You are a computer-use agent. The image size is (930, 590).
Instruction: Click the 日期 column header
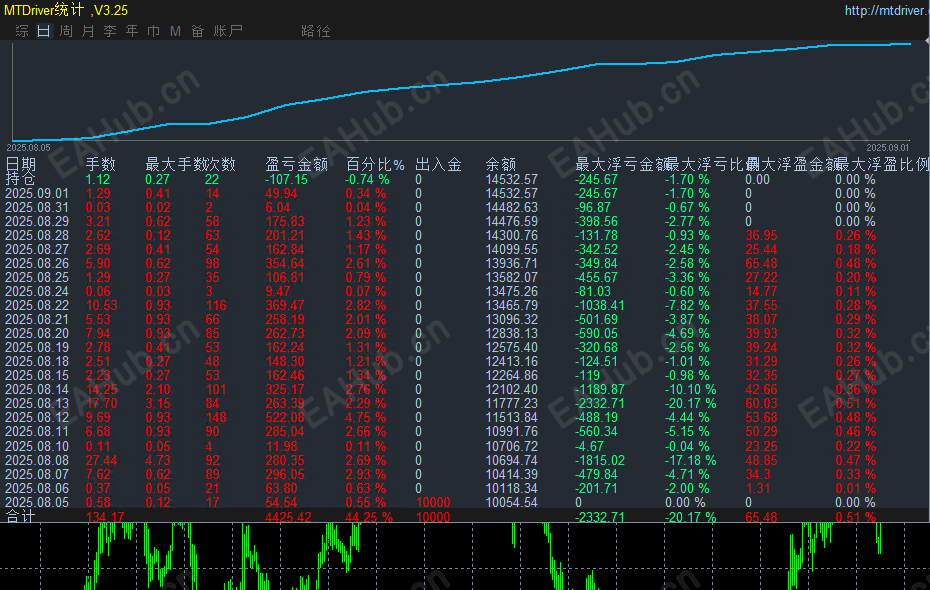pos(21,164)
